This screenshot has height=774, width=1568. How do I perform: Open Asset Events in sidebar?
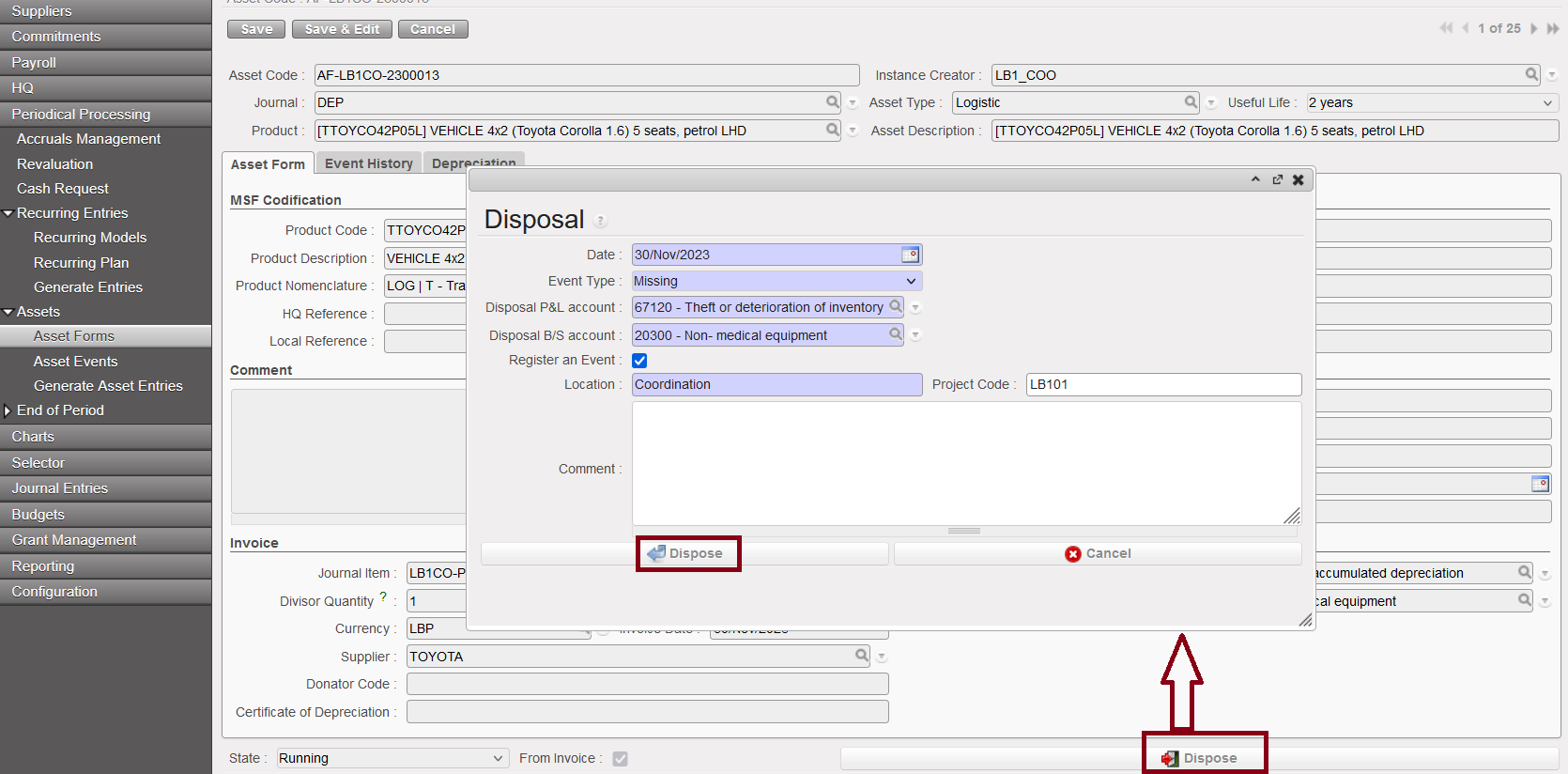[x=76, y=361]
